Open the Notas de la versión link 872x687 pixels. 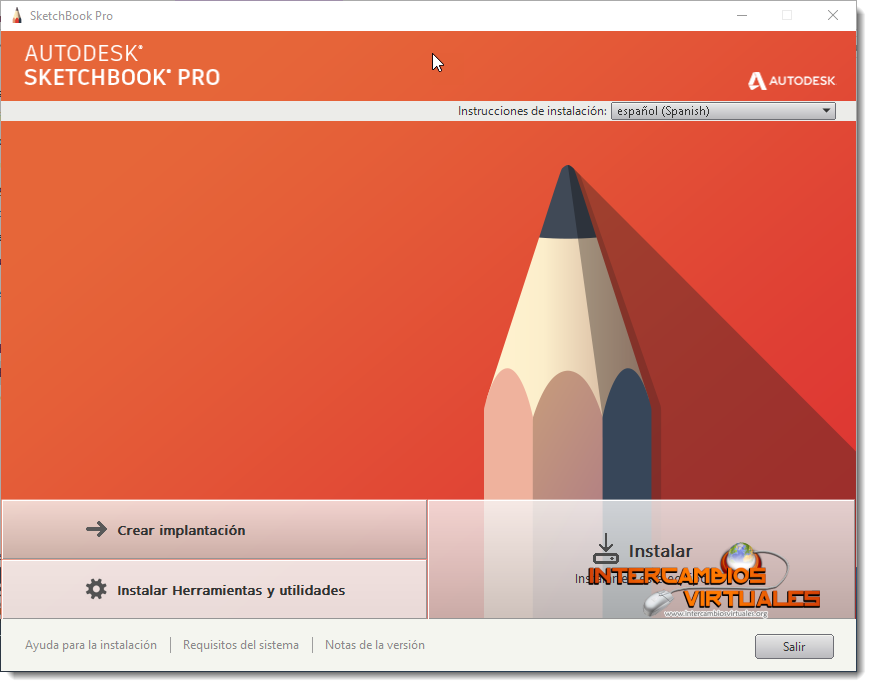[x=375, y=645]
